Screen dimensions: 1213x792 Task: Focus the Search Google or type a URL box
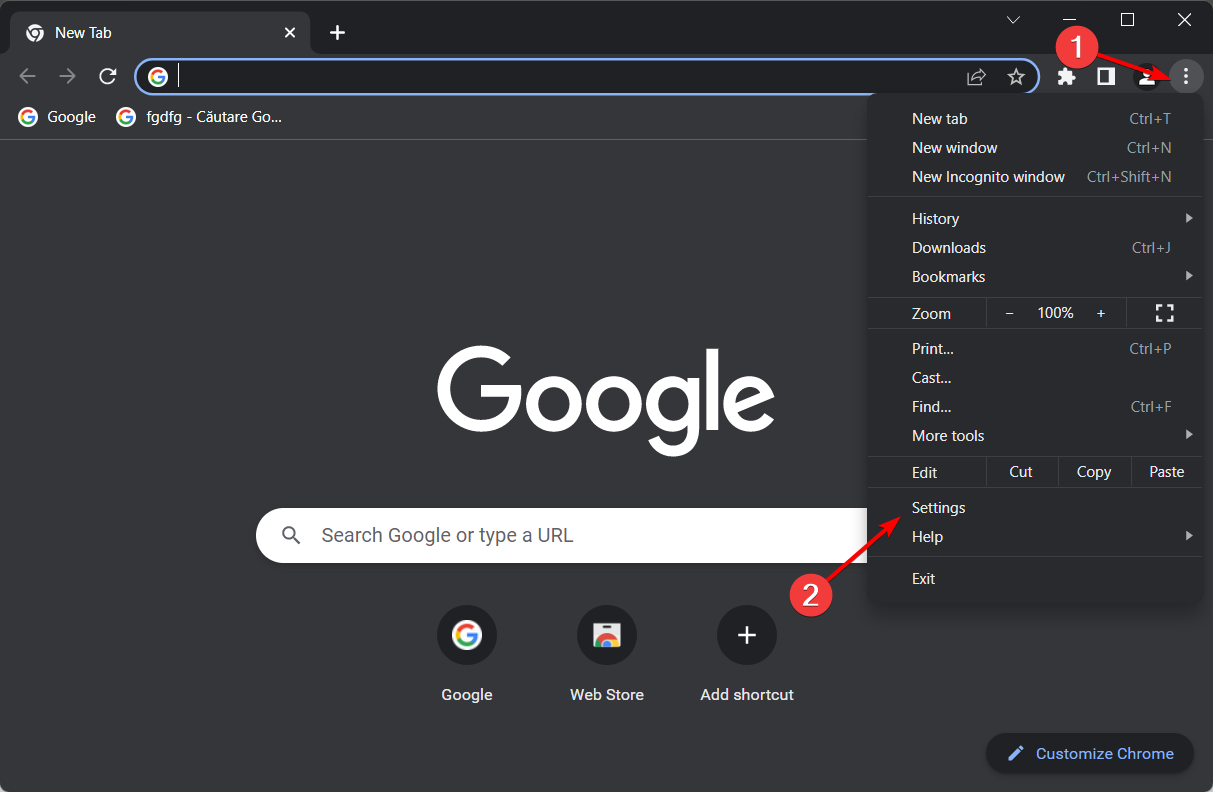coord(562,535)
